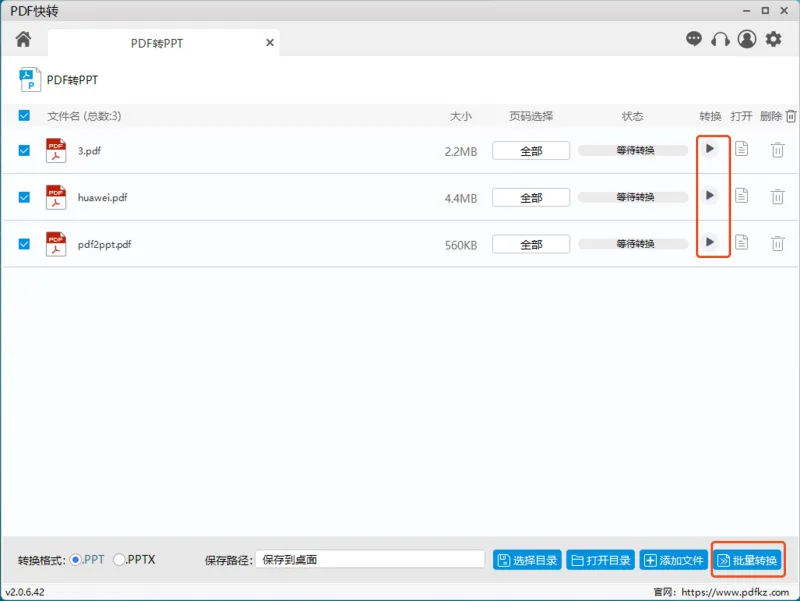Click the 4.4MB size value
Viewport: 800px width, 601px height.
(x=461, y=198)
